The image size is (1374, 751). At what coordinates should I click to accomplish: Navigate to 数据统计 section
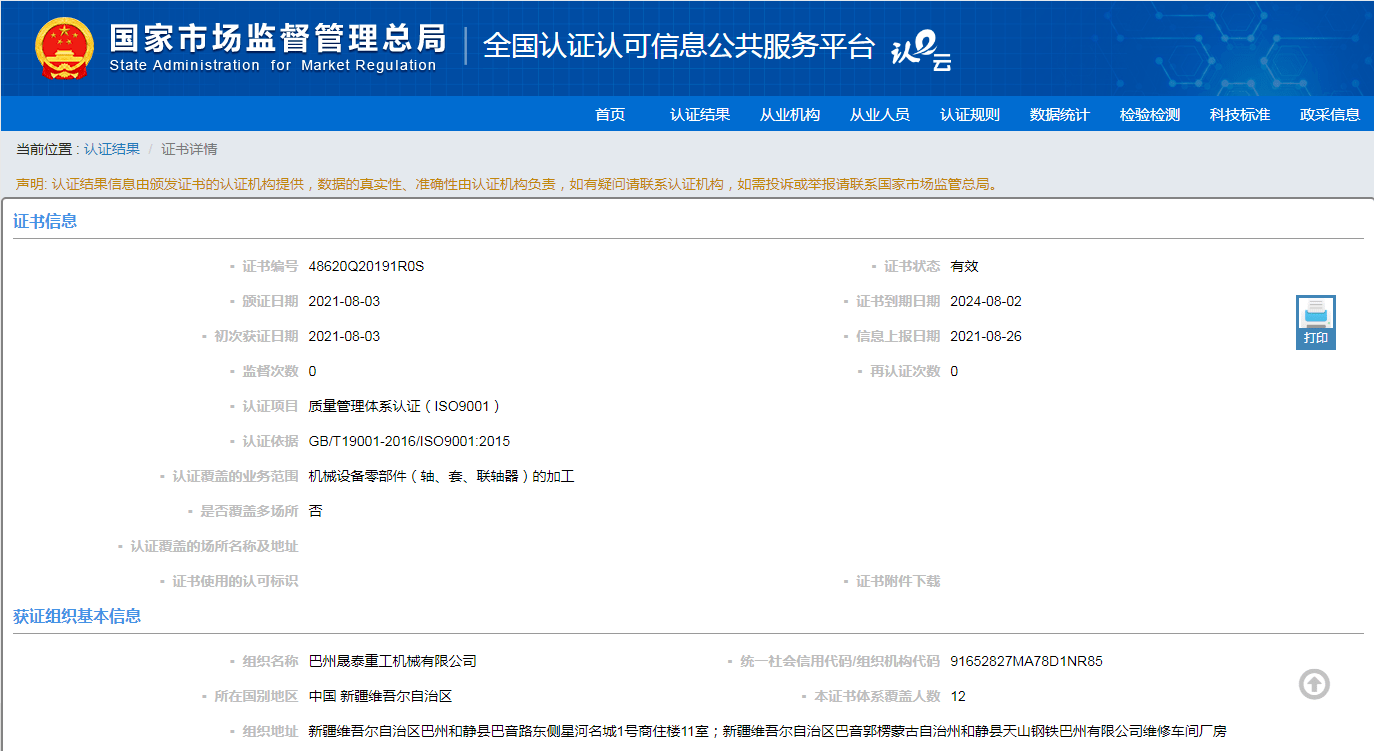pyautogui.click(x=1060, y=114)
